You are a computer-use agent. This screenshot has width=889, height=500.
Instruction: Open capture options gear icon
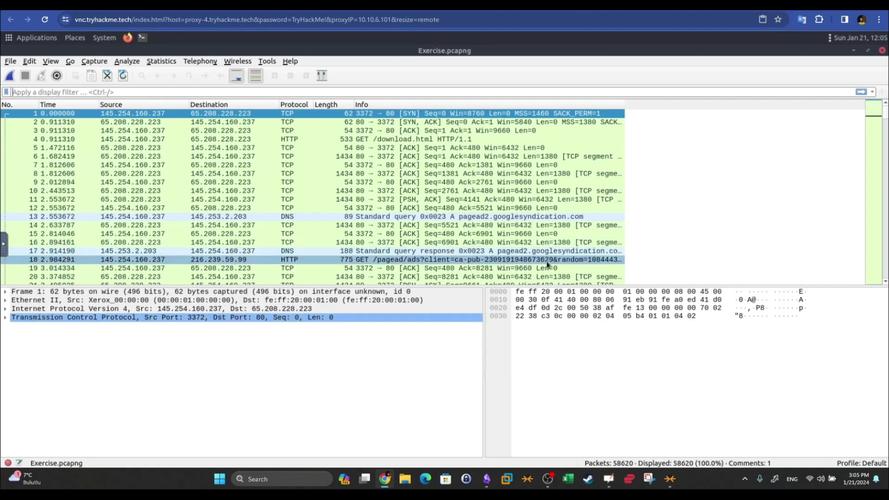57,76
